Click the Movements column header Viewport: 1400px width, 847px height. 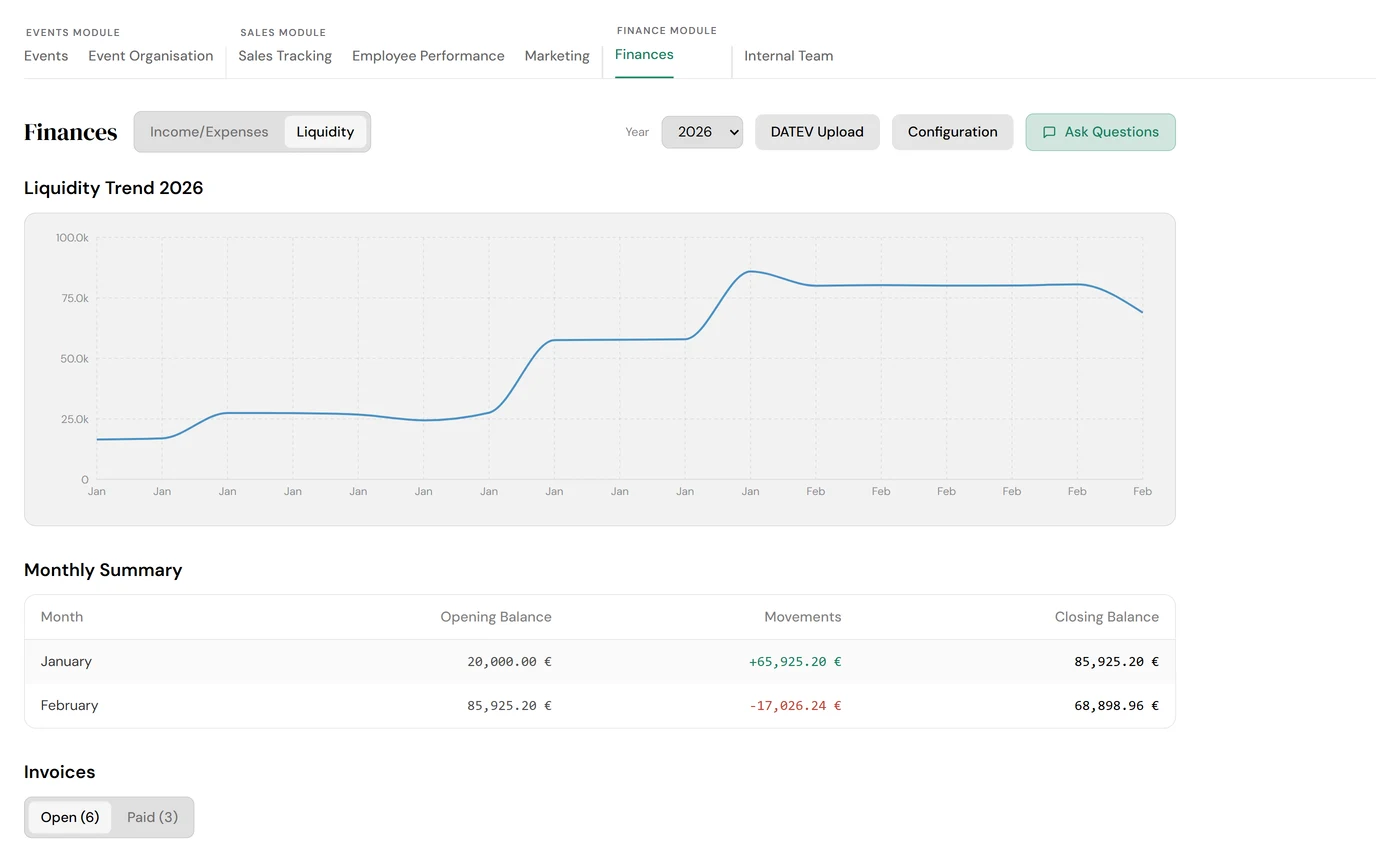pos(803,617)
